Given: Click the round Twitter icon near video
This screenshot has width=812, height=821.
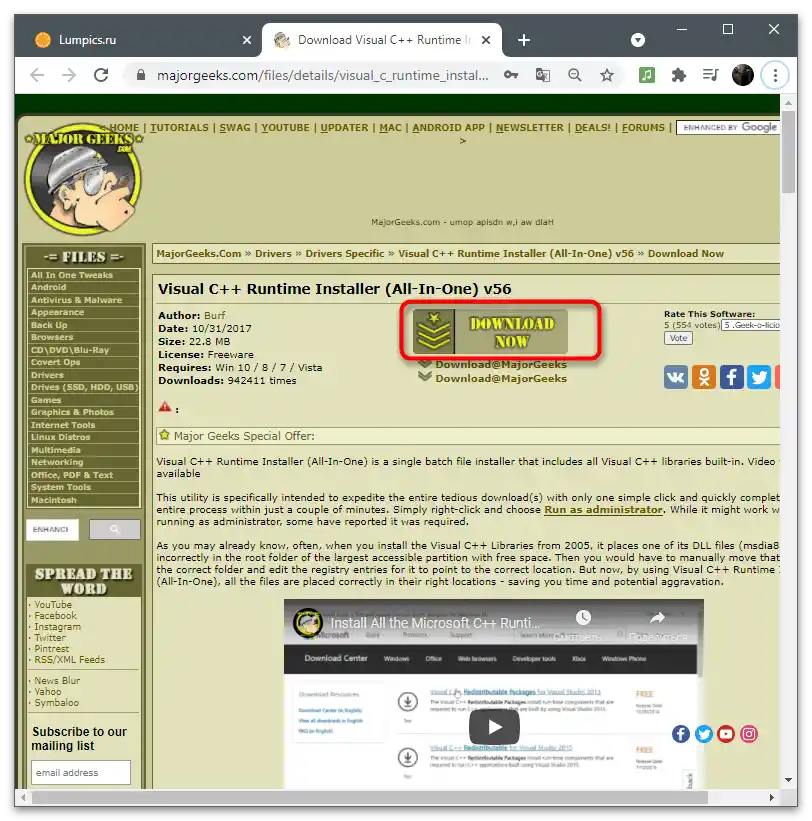Looking at the screenshot, I should (x=704, y=734).
